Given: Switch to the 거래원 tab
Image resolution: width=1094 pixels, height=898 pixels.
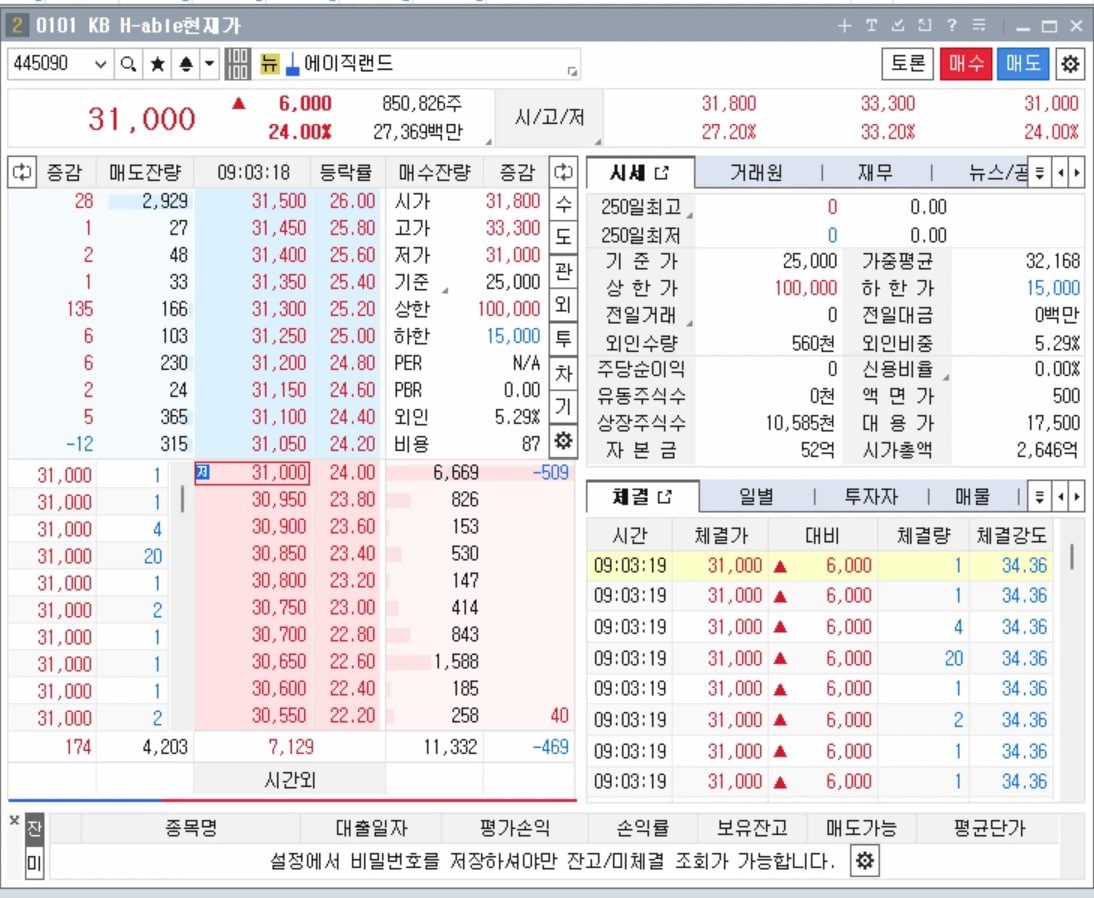Looking at the screenshot, I should [x=756, y=172].
